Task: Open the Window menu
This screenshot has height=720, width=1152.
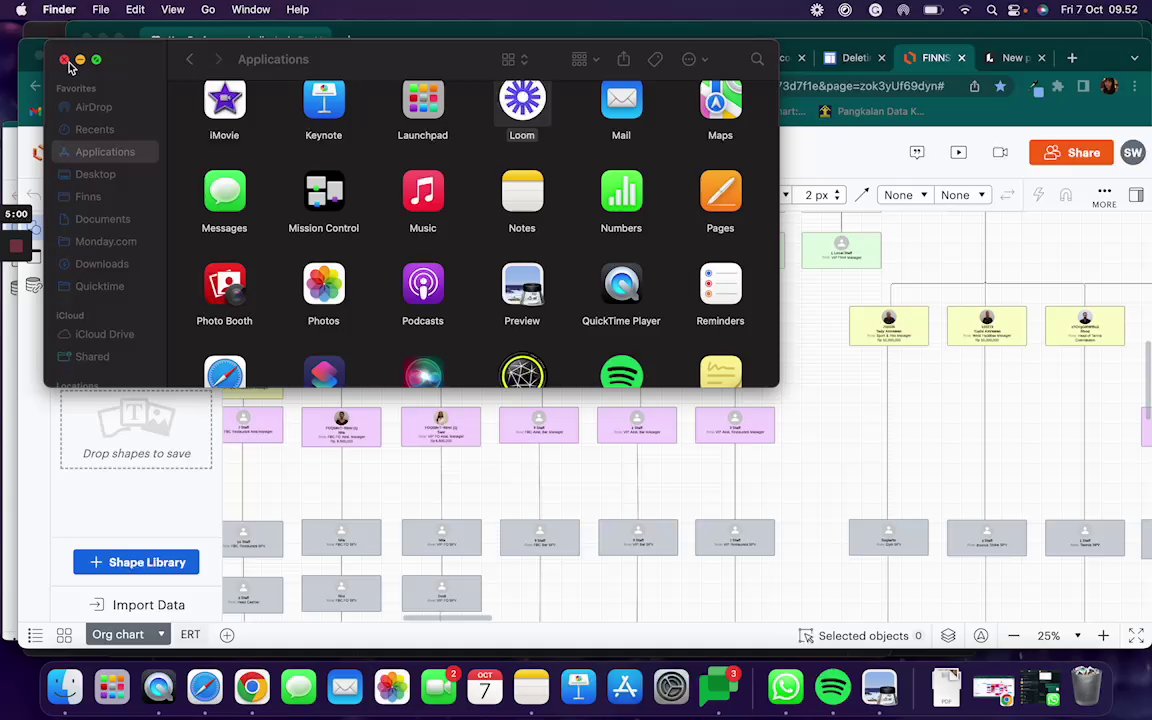Action: click(x=251, y=10)
